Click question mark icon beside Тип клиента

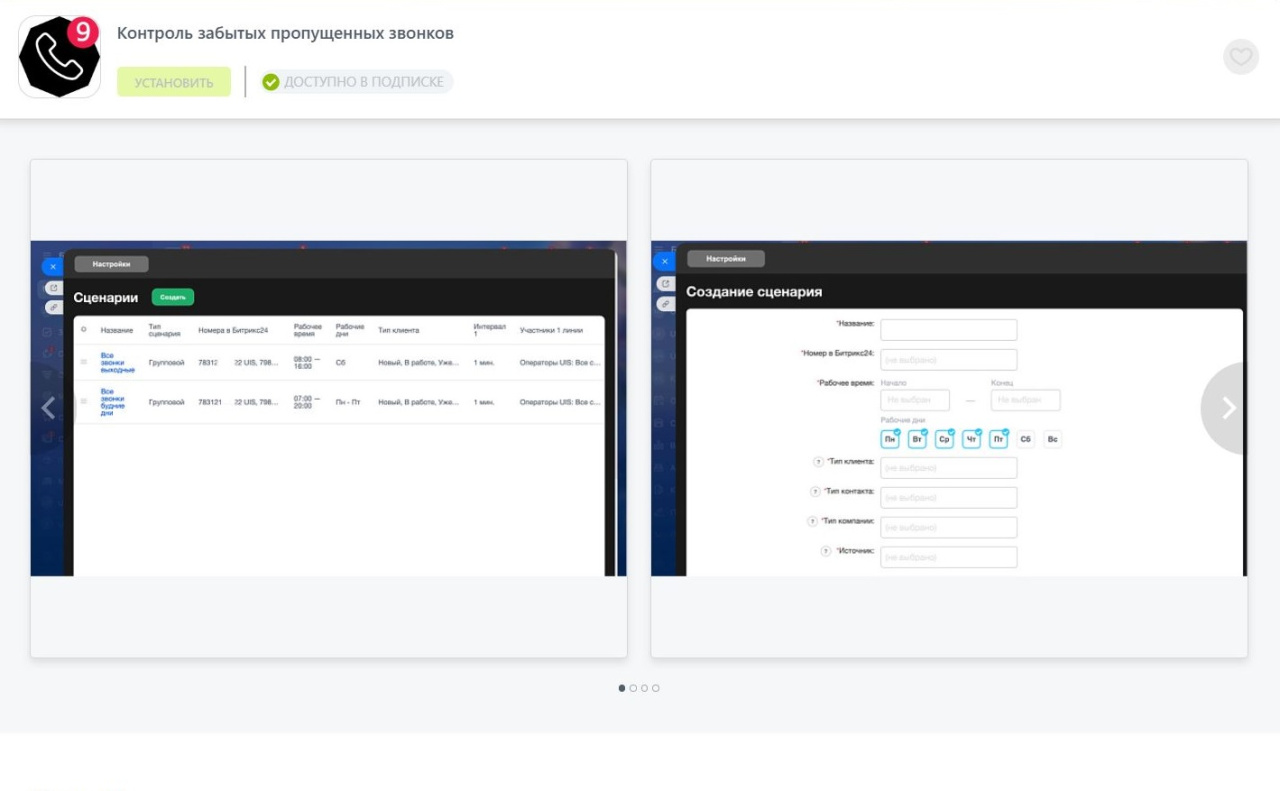tap(818, 462)
